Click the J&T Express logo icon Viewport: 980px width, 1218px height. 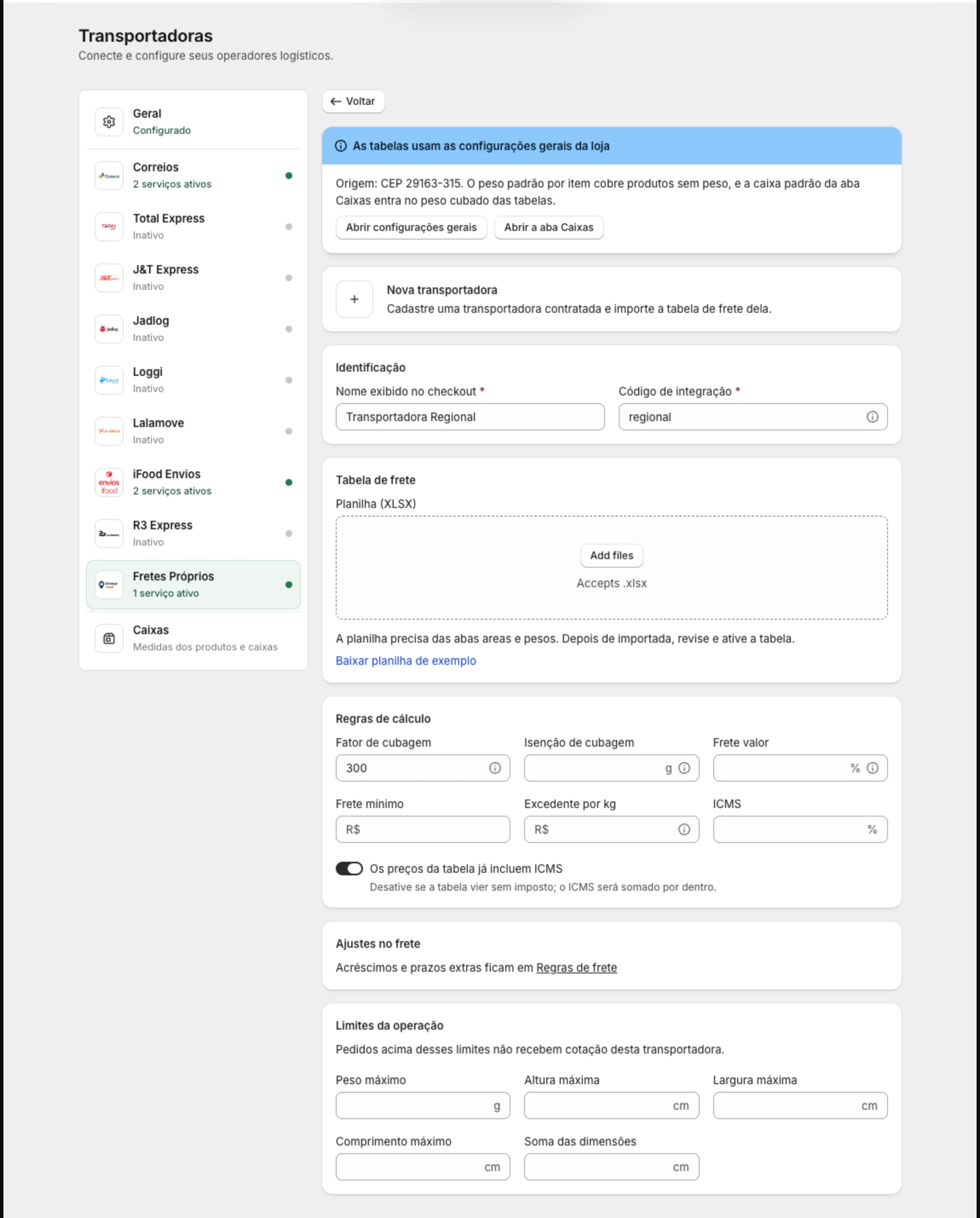tap(109, 278)
